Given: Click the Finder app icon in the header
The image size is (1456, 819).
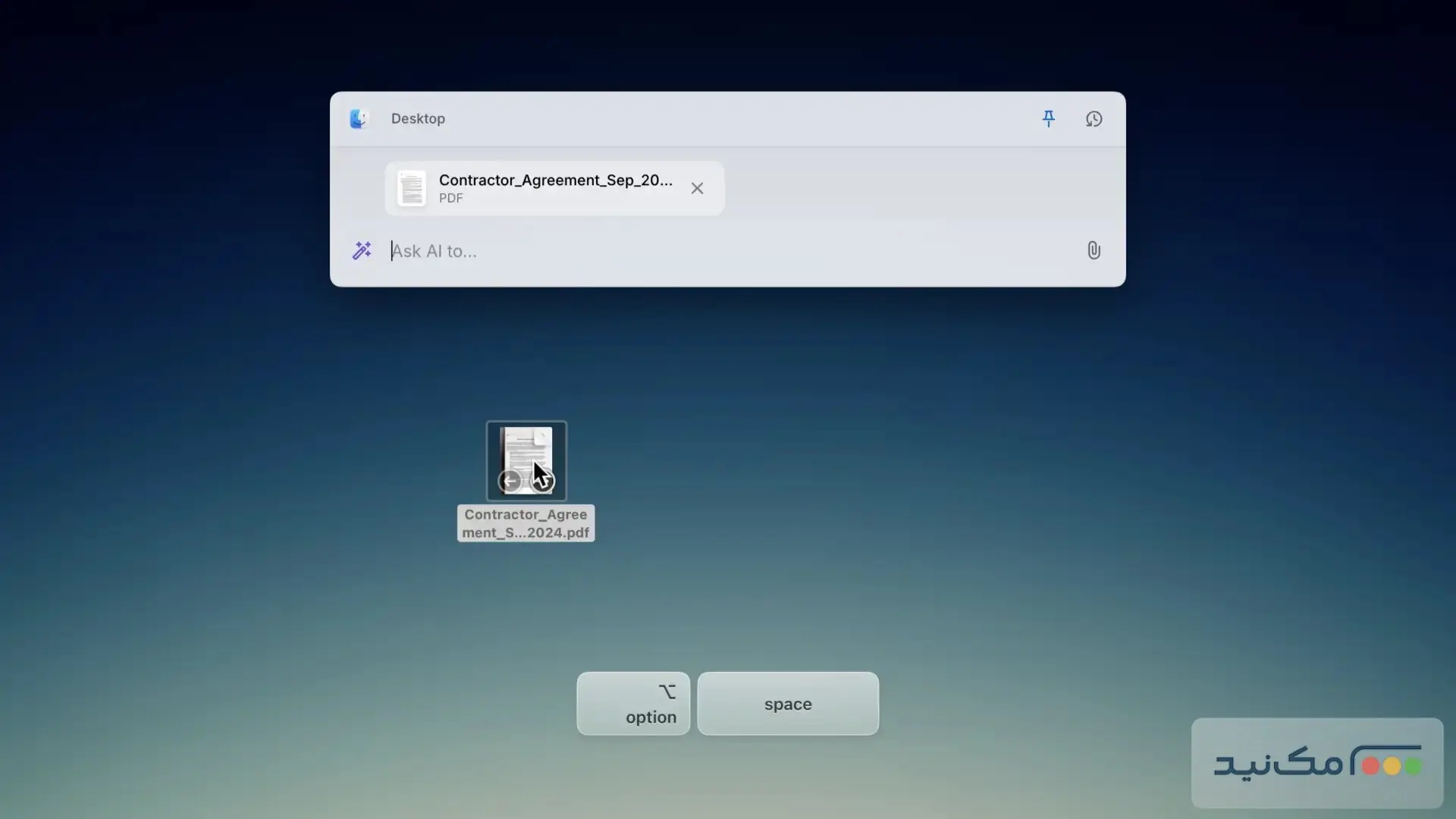Looking at the screenshot, I should (x=359, y=119).
